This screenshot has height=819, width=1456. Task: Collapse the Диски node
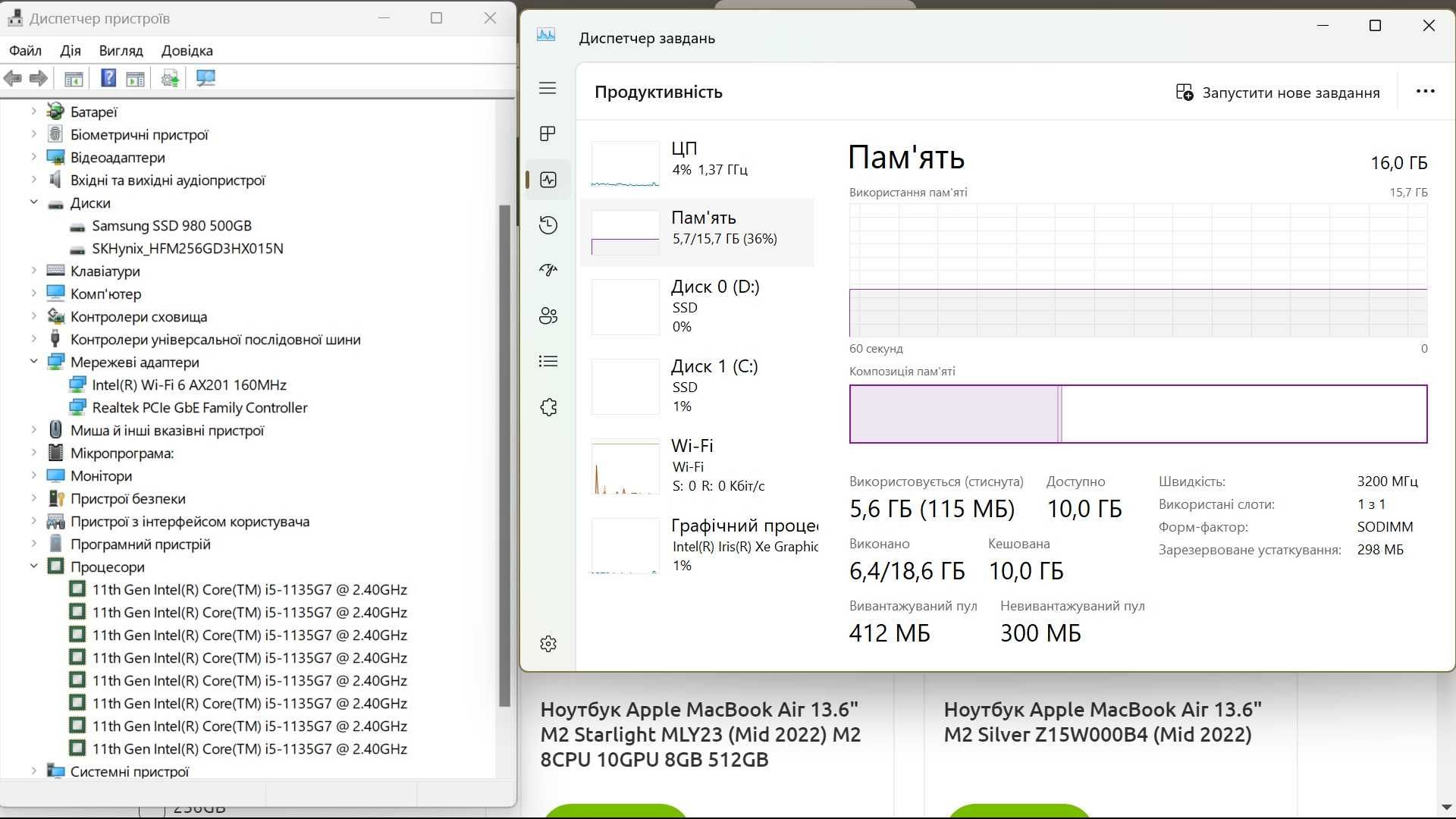pyautogui.click(x=33, y=202)
